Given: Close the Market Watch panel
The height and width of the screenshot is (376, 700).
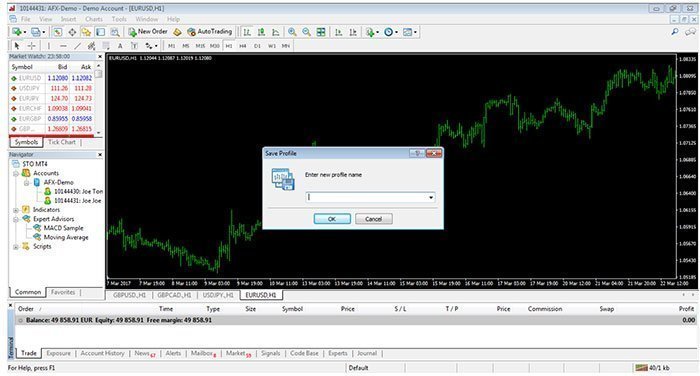Looking at the screenshot, I should [x=100, y=57].
